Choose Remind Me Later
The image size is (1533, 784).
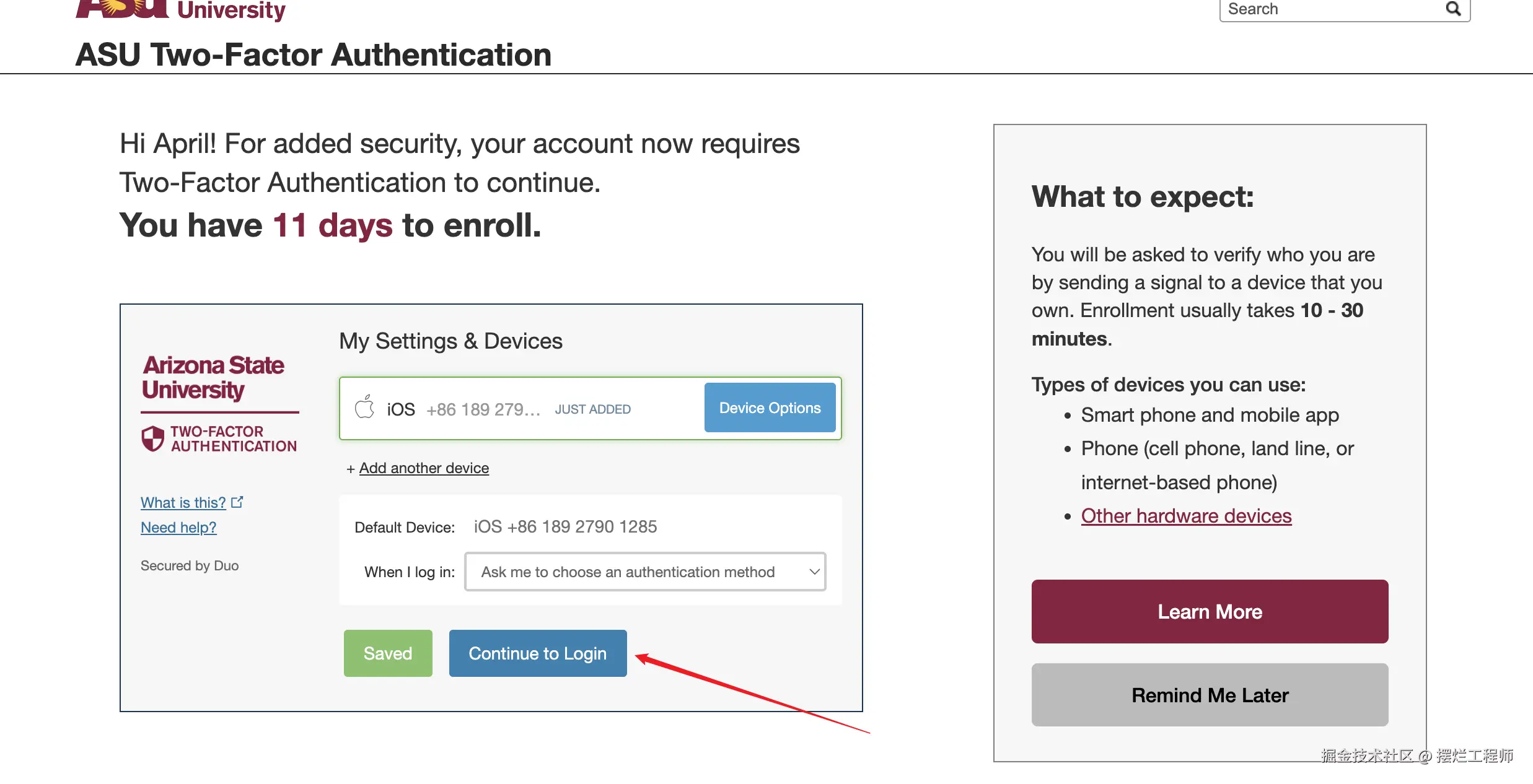coord(1210,695)
